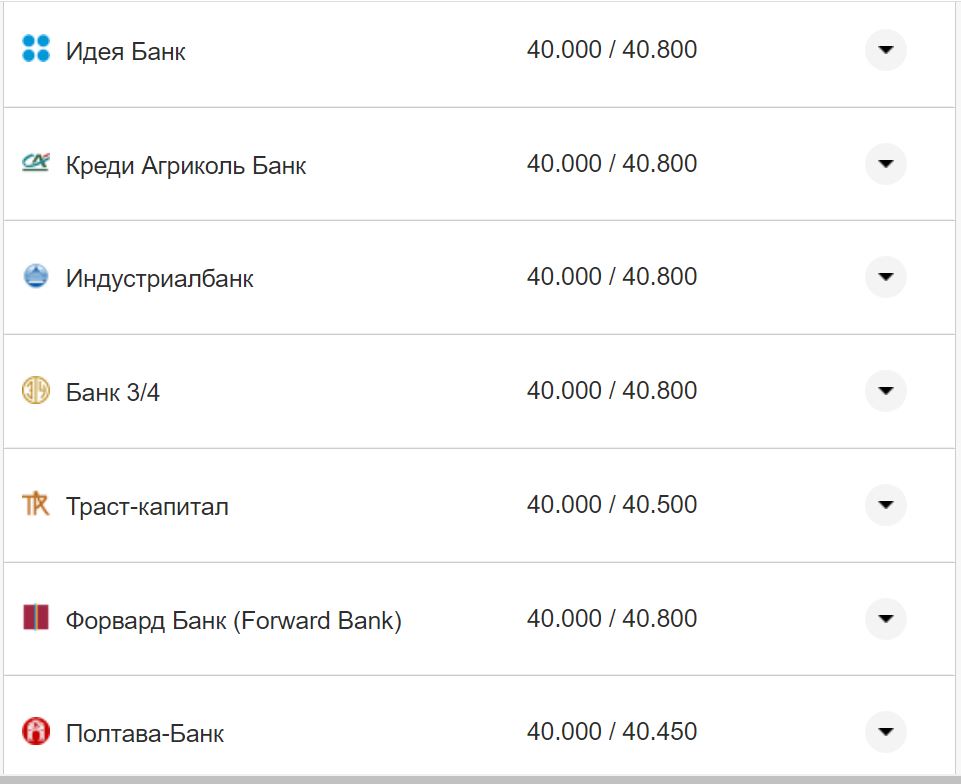This screenshot has height=784, width=961.
Task: Click the Форвард Банк (Forward Bank) name
Action: pyautogui.click(x=232, y=620)
